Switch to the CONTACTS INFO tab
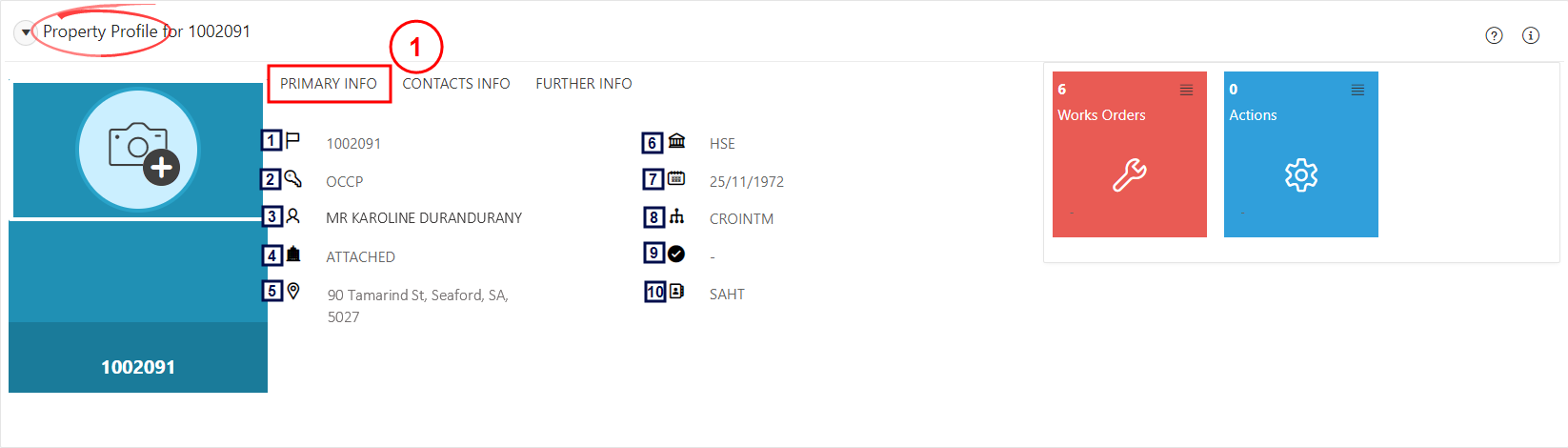The image size is (1568, 448). tap(456, 84)
